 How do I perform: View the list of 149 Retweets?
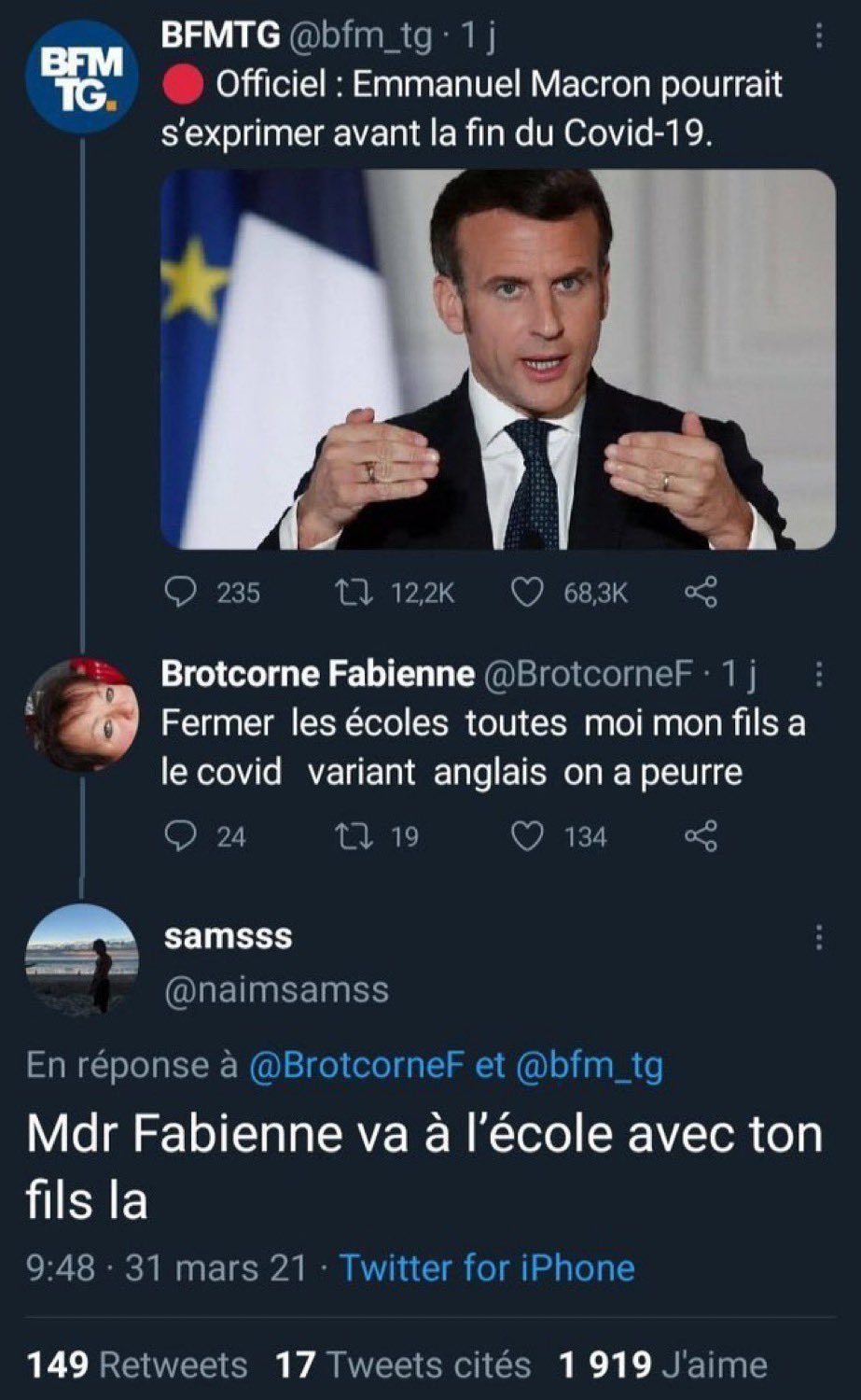click(137, 1365)
